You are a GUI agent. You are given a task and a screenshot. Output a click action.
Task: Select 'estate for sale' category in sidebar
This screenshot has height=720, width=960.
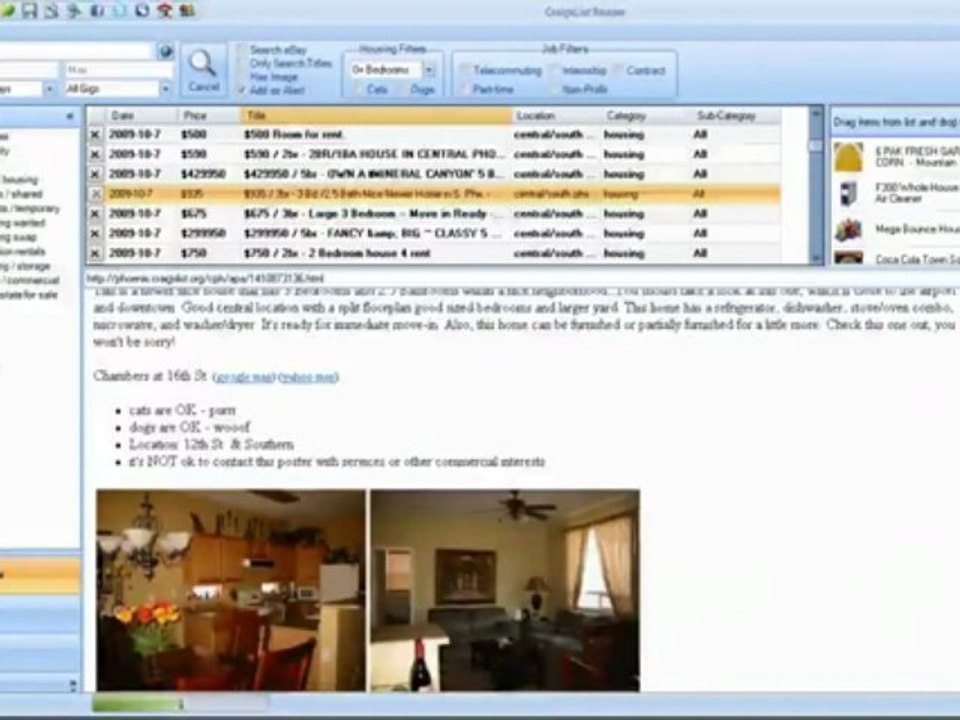click(29, 295)
